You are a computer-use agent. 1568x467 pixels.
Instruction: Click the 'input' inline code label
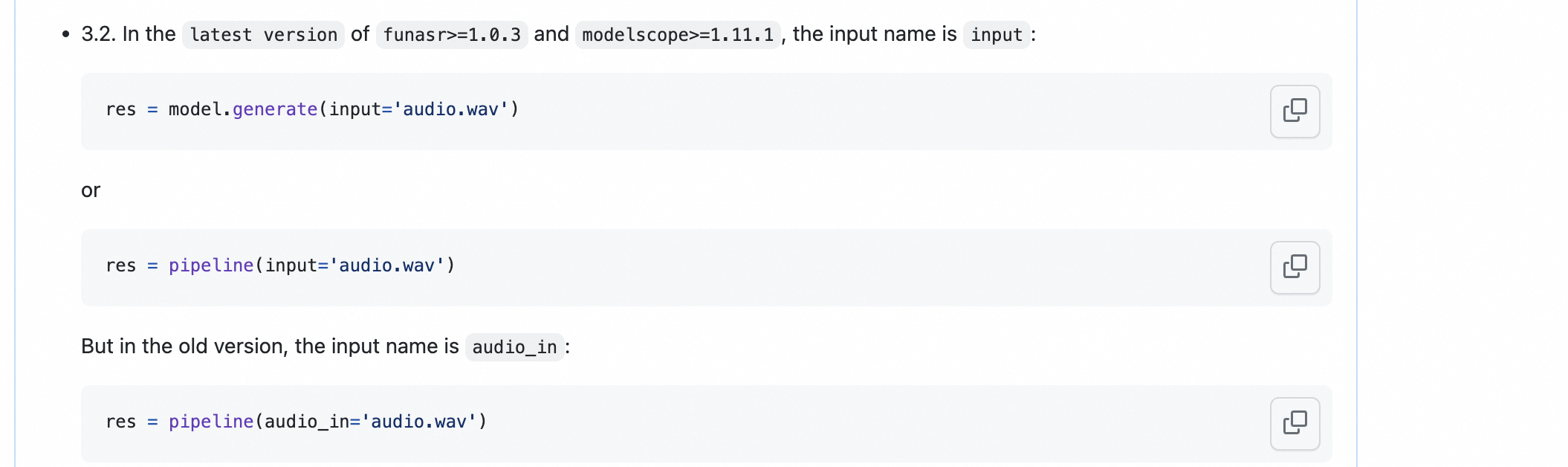997,35
